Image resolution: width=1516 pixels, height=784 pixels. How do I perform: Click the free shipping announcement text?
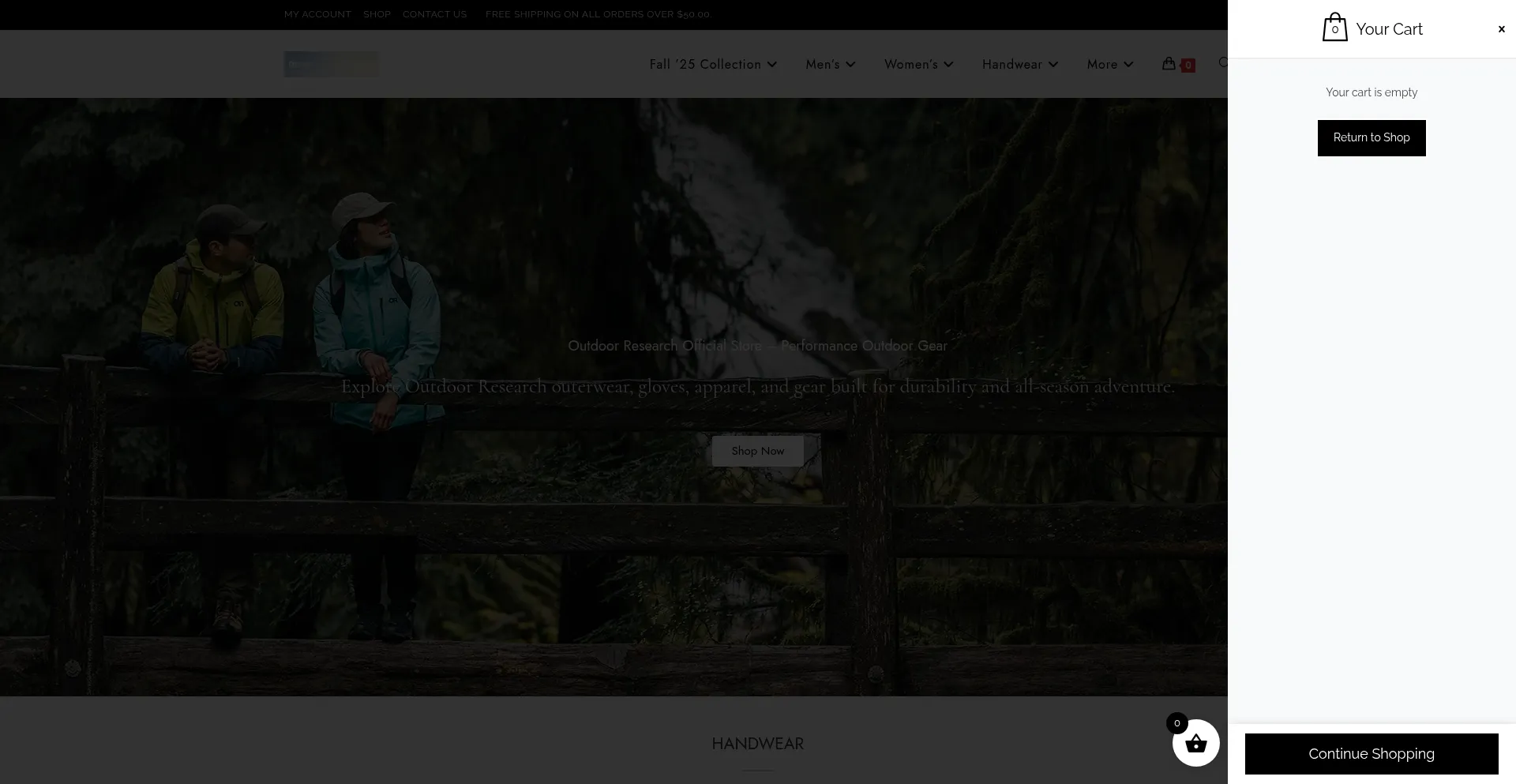[599, 14]
